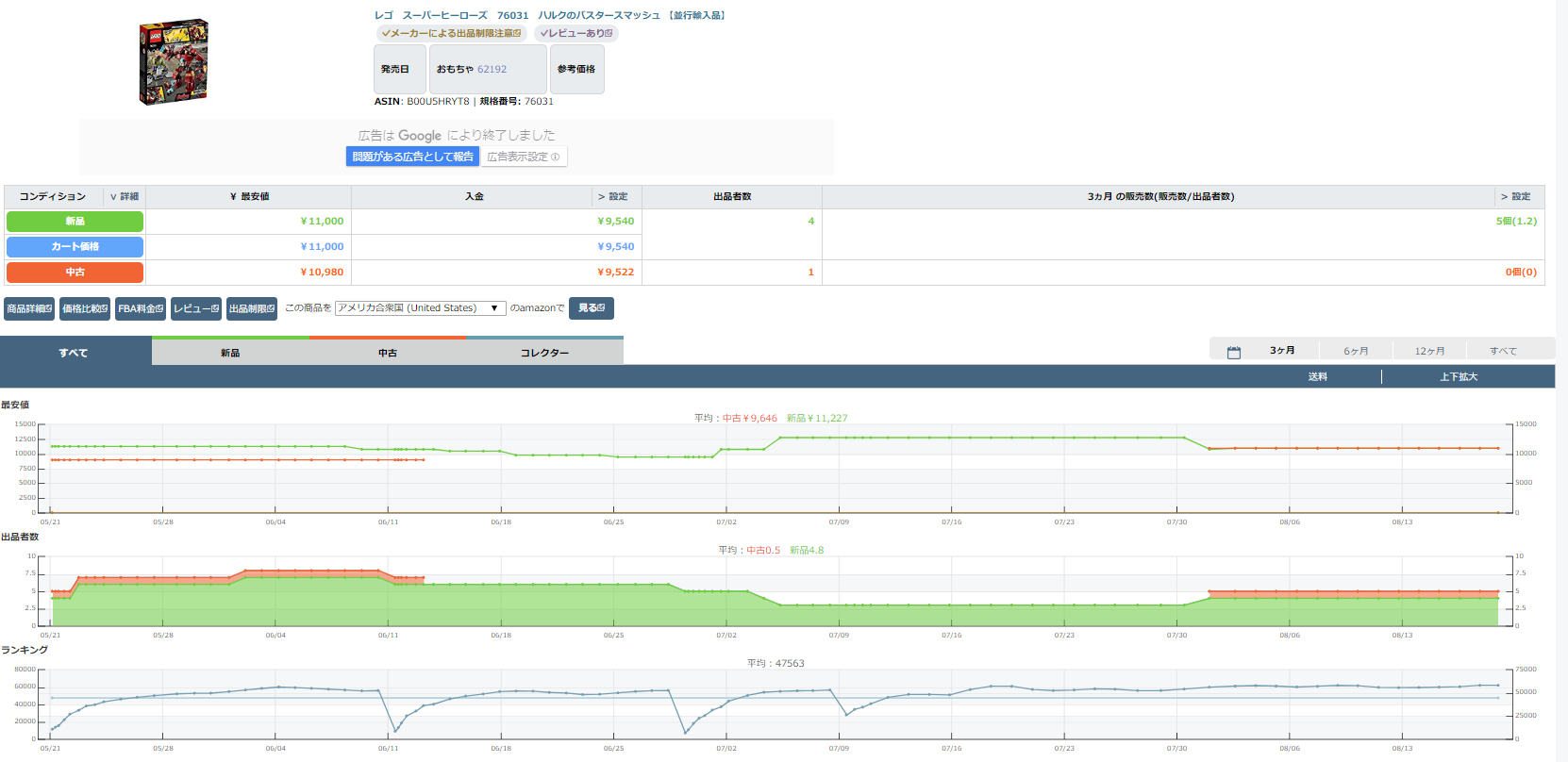Click the calendar icon in the period selector

[1233, 352]
